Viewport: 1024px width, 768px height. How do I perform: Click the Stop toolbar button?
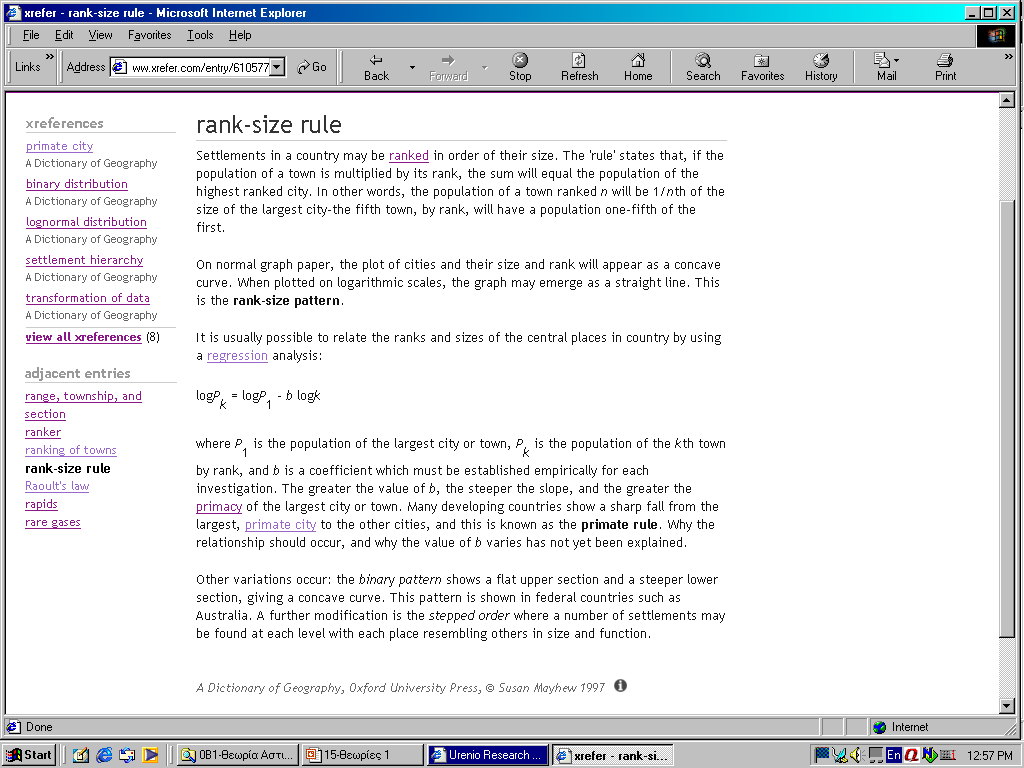(520, 67)
